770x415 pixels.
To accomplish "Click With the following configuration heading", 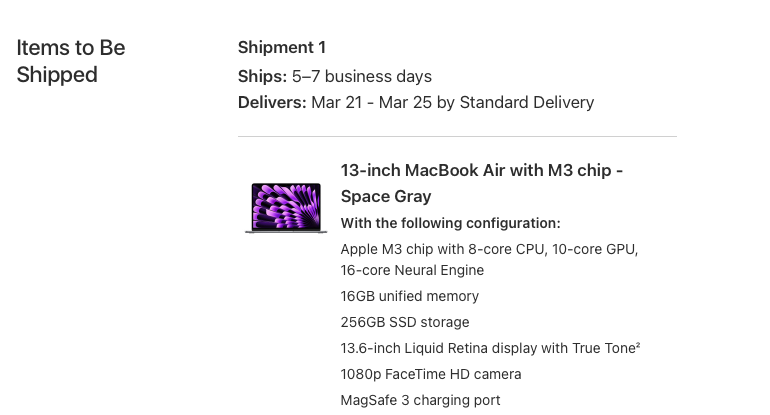I will (x=450, y=223).
